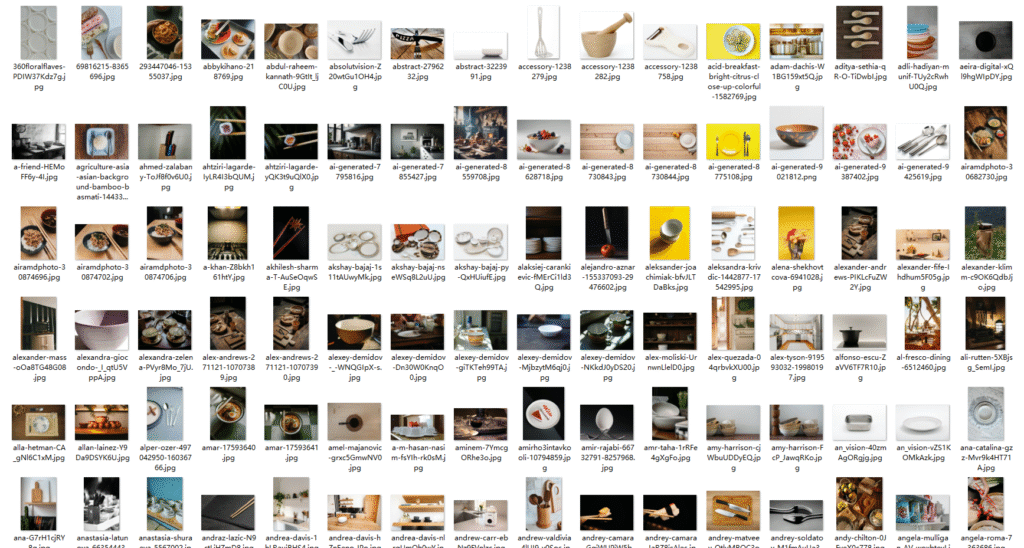Select the stacked bowls adli-hadiyan-munif thumbnail
Image resolution: width=1024 pixels, height=548 pixels.
tap(923, 33)
